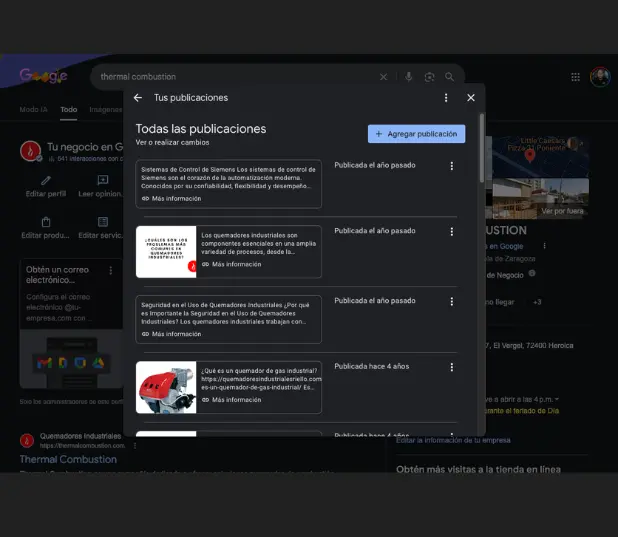Open the Google apps grid

pos(575,77)
